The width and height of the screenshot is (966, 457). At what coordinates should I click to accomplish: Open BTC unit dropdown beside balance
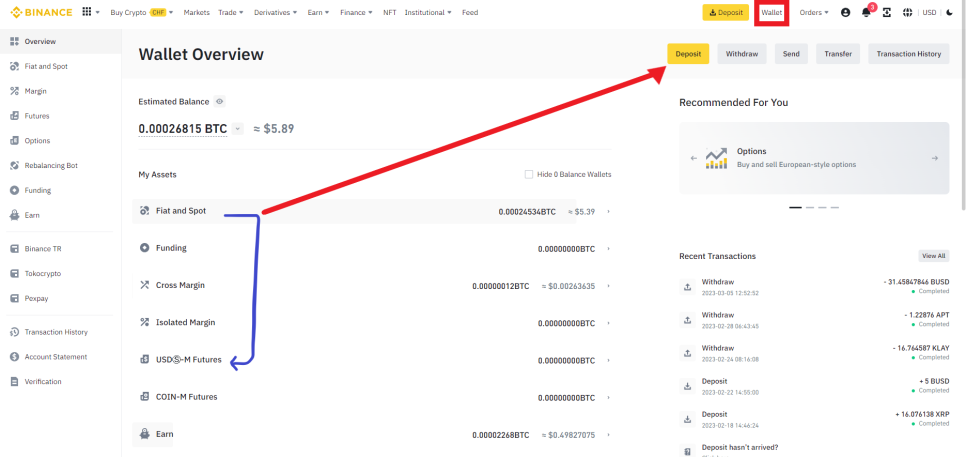pyautogui.click(x=238, y=129)
